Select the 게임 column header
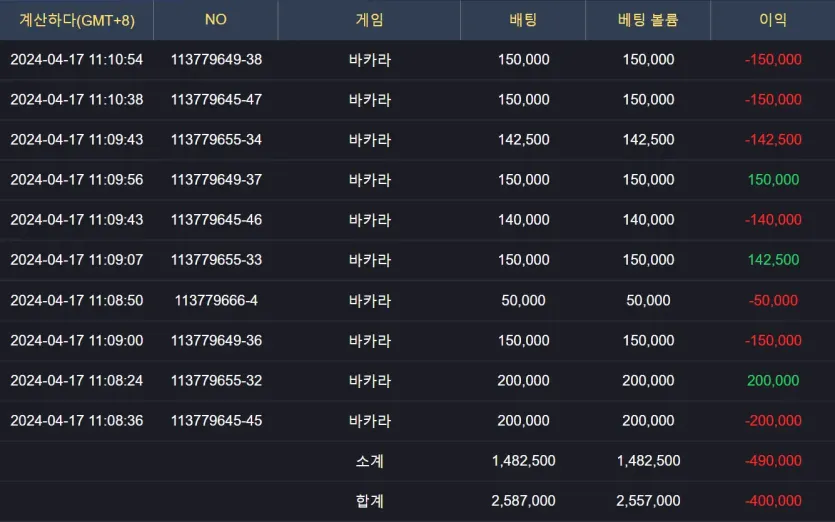Image resolution: width=835 pixels, height=522 pixels. click(x=369, y=20)
